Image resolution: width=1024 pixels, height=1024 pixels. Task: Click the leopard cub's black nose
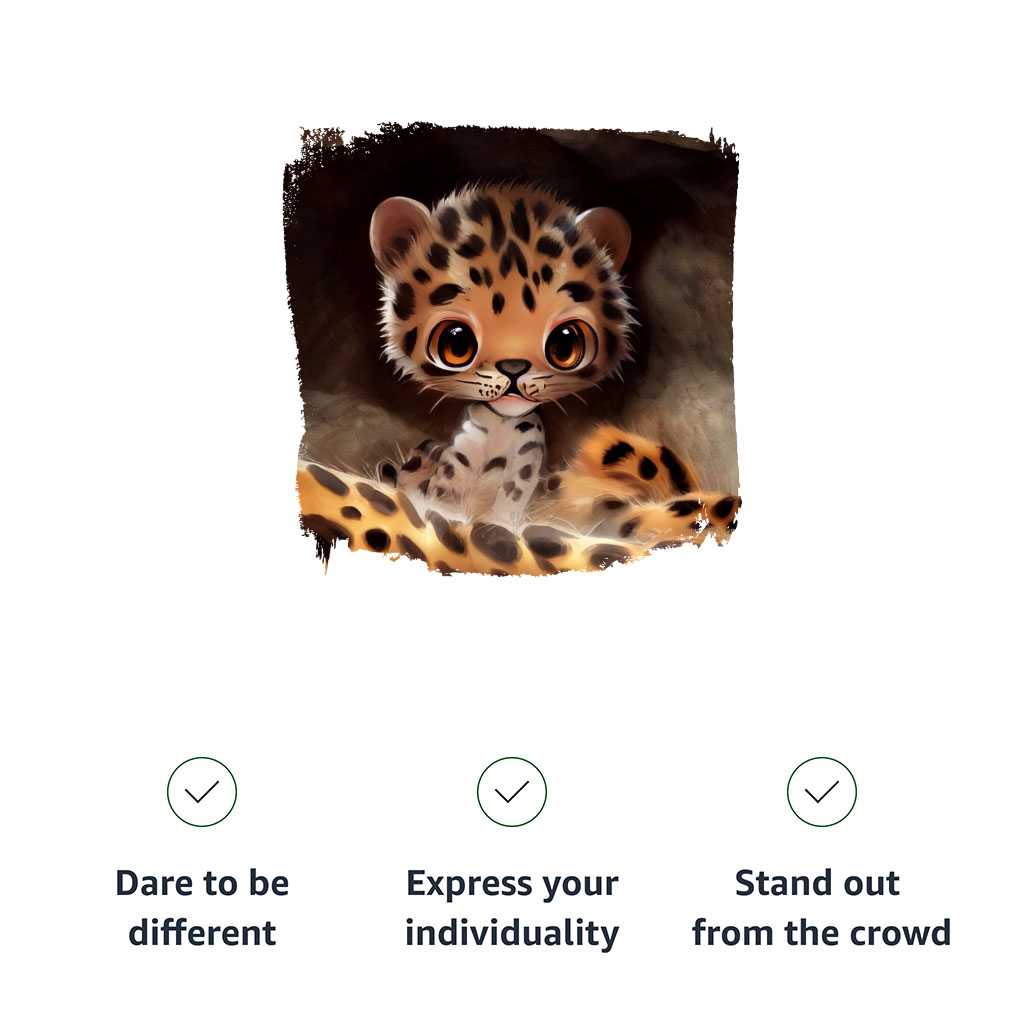(514, 369)
